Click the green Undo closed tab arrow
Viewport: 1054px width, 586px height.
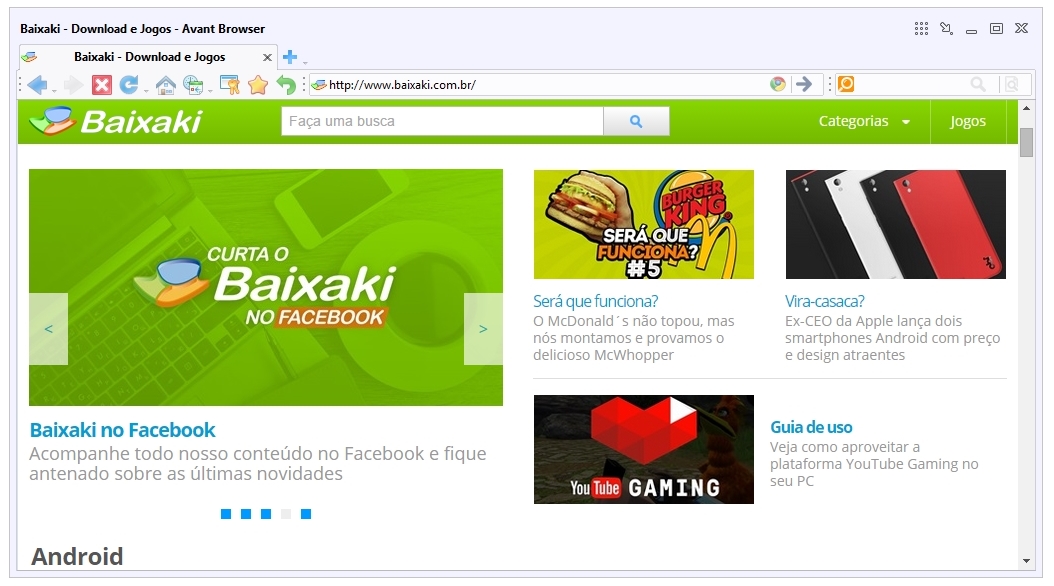[286, 85]
